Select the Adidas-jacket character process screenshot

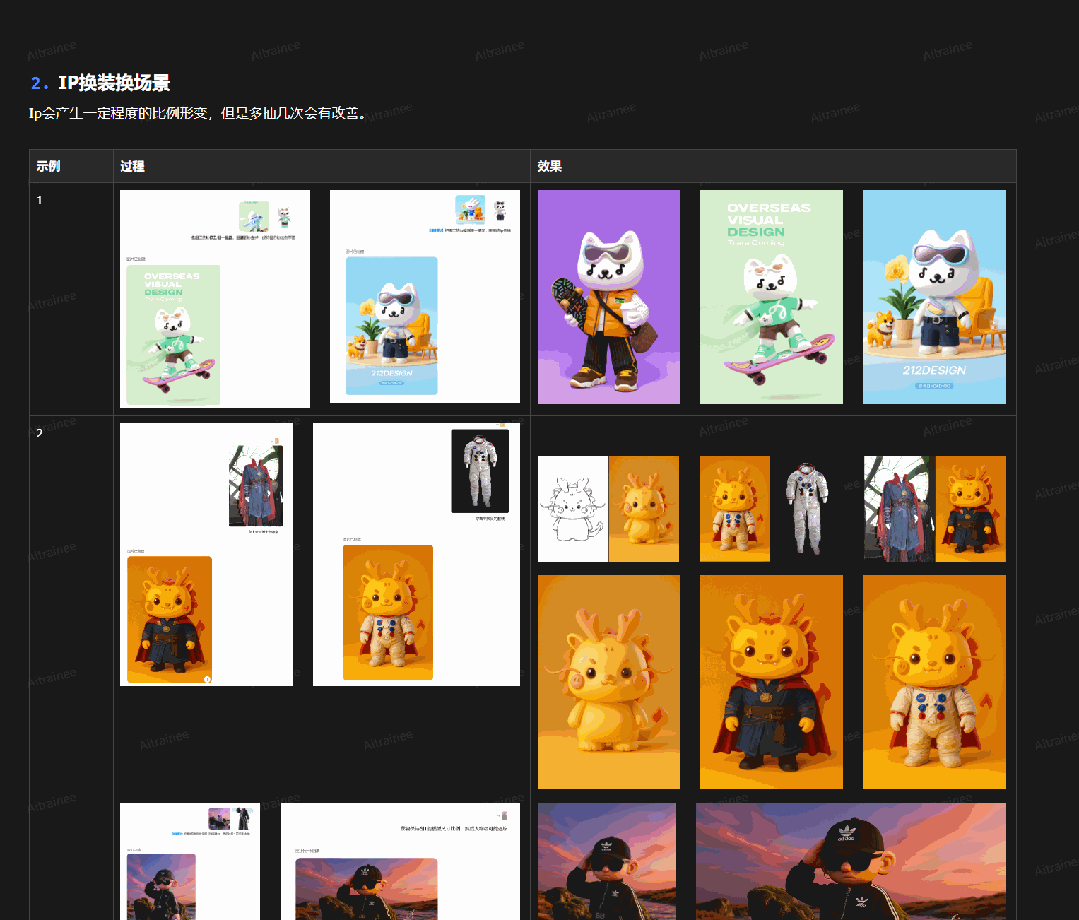pyautogui.click(x=189, y=860)
